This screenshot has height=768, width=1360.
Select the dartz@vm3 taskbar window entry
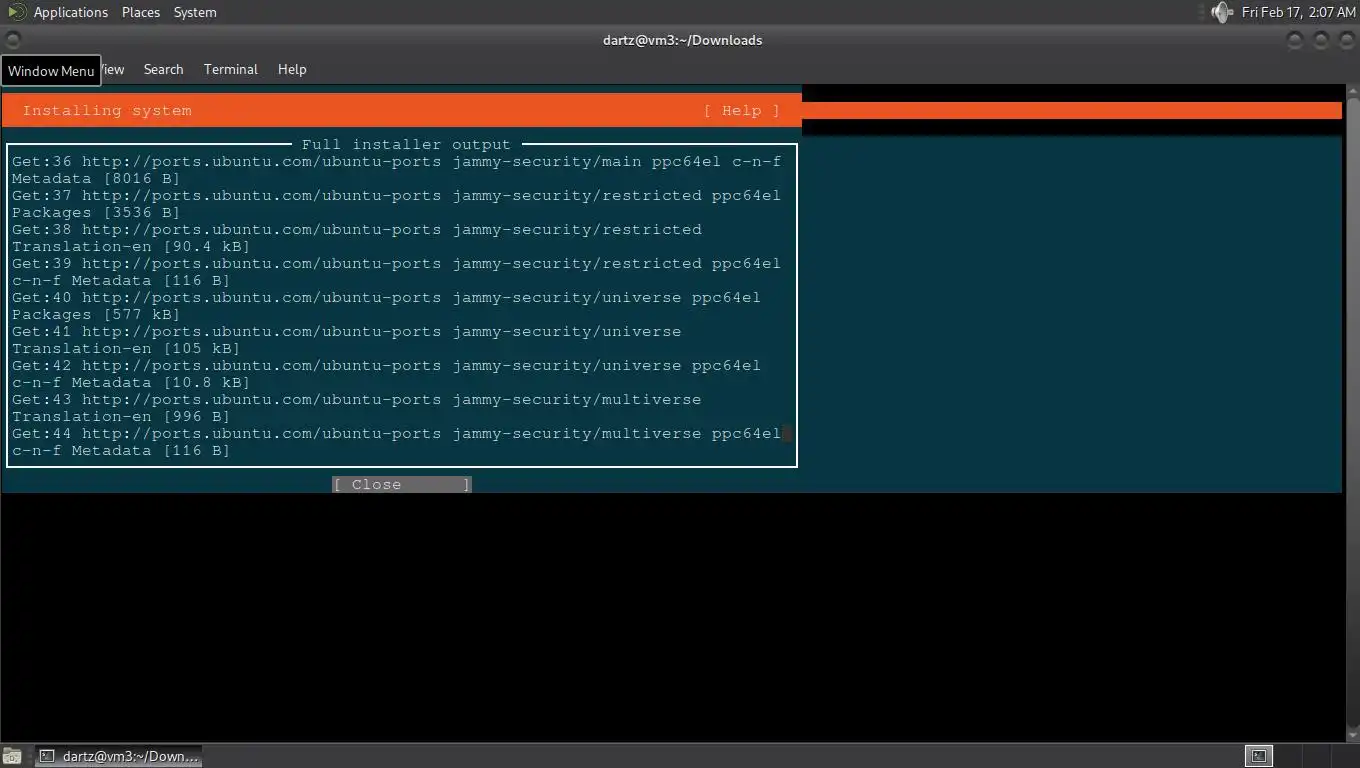pos(119,756)
